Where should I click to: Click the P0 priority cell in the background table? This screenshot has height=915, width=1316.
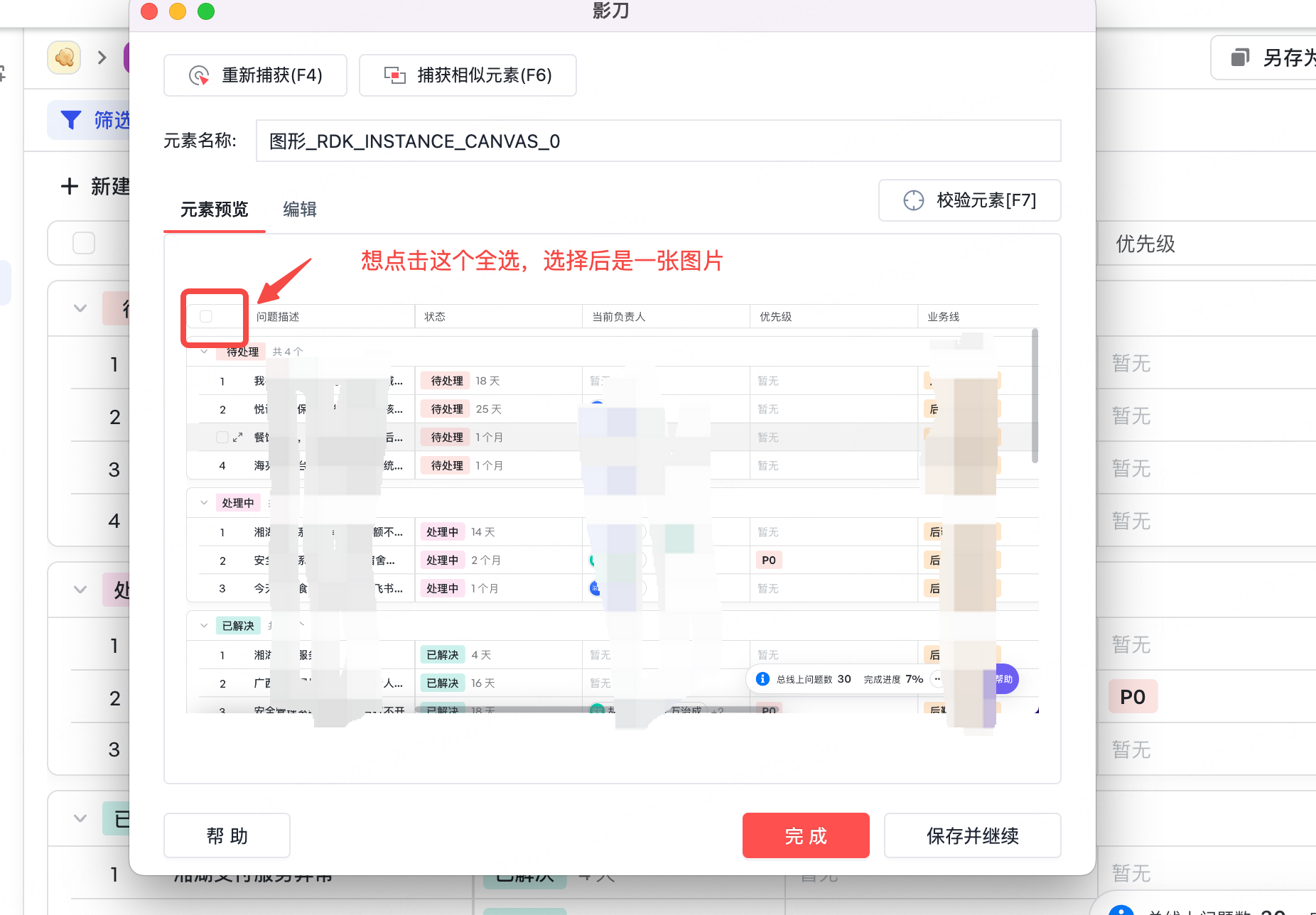point(1133,697)
